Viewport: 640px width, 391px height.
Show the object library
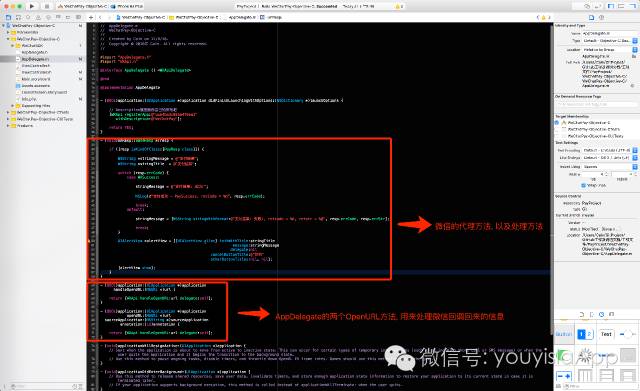pyautogui.click(x=602, y=314)
